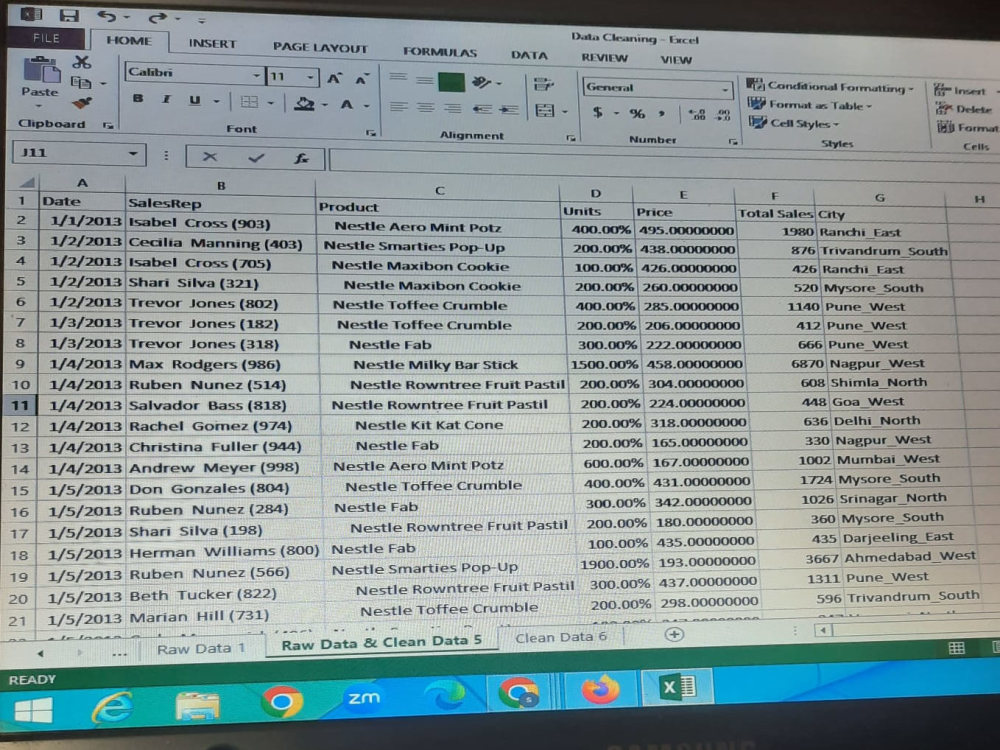
Task: Open Format as Table menu
Action: pos(810,105)
